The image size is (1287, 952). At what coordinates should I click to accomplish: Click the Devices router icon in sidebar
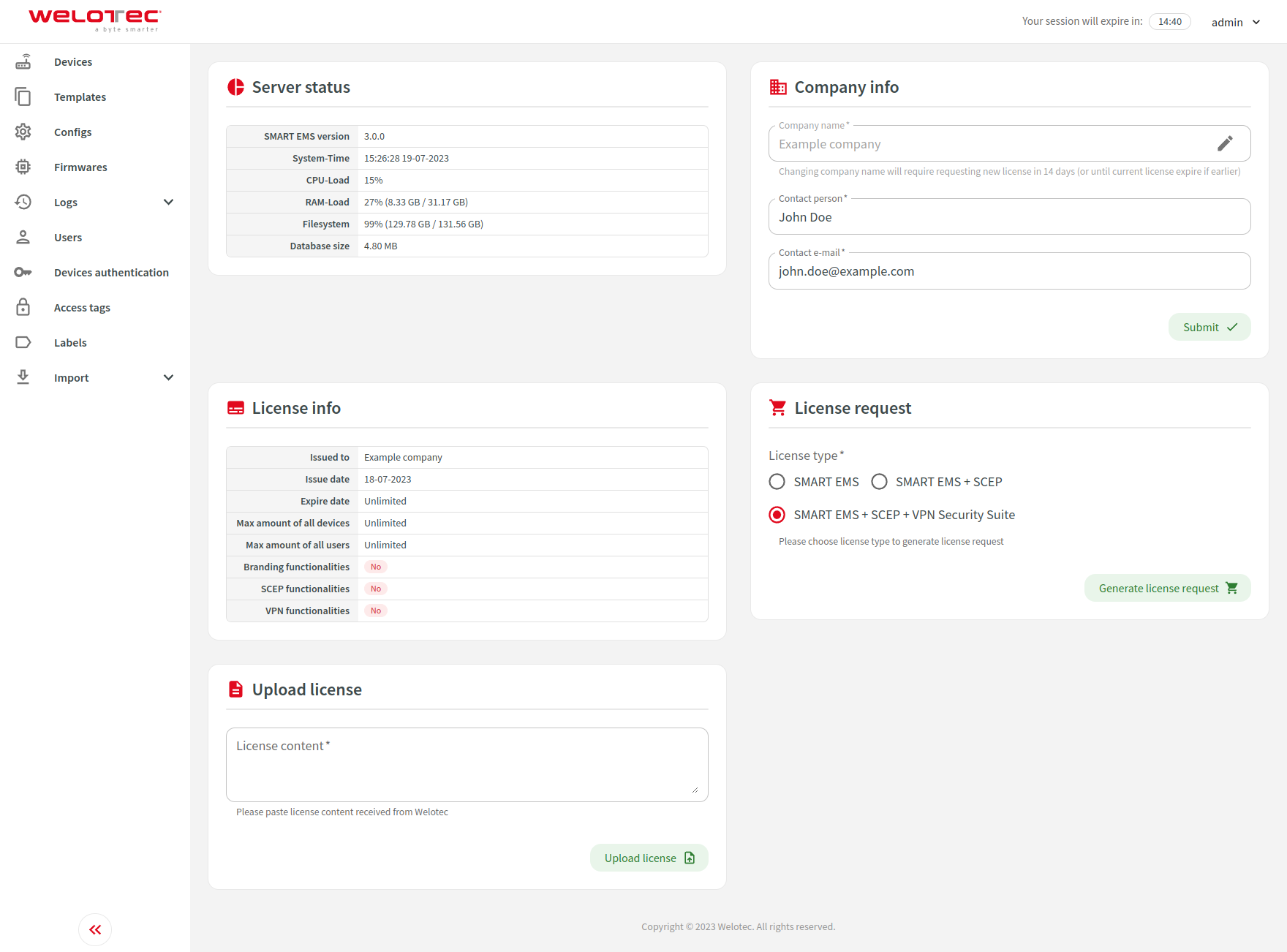pyautogui.click(x=23, y=62)
